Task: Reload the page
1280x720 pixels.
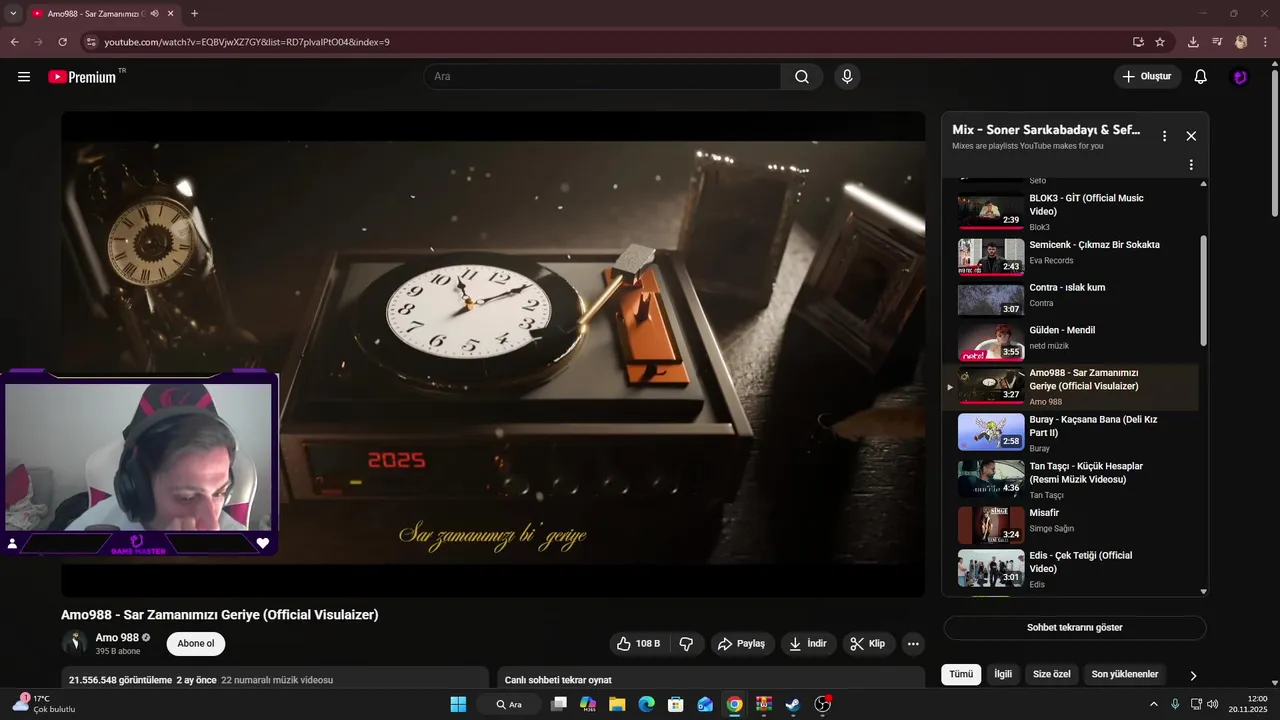Action: pos(62,42)
